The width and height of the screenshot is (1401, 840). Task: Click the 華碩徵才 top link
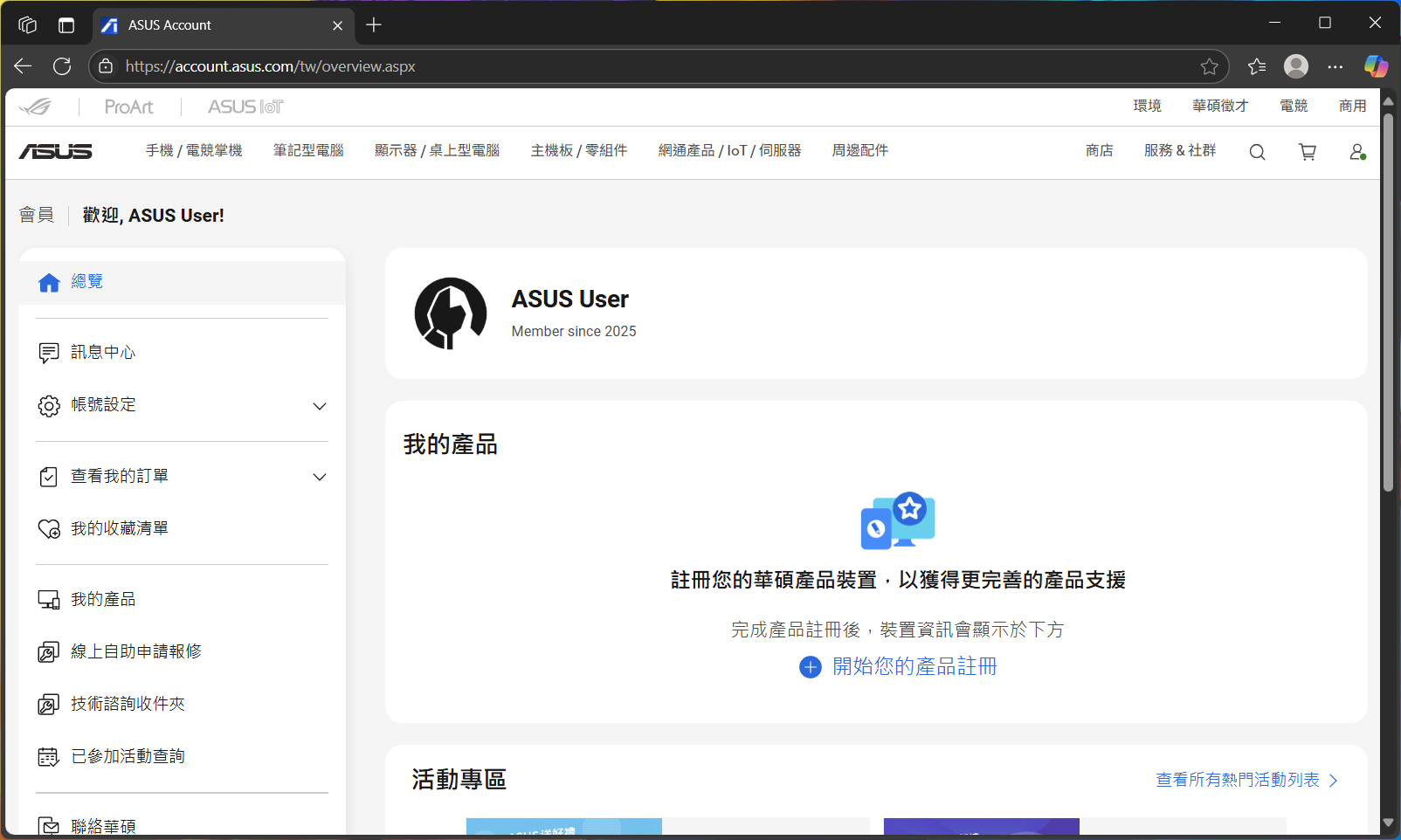point(1220,106)
